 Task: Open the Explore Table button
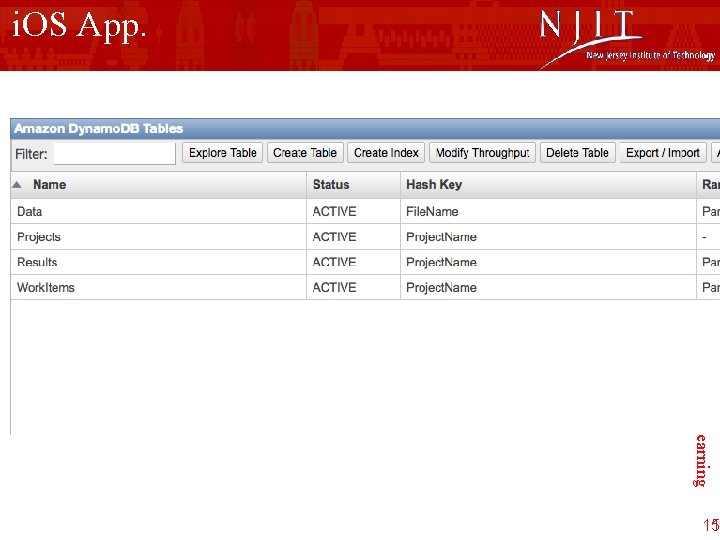[x=223, y=153]
